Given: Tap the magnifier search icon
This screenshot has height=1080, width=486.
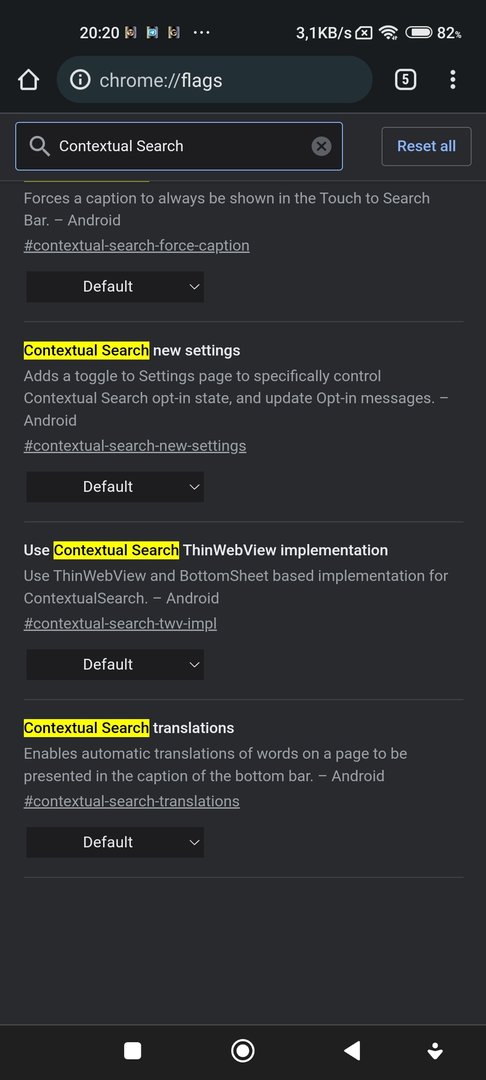Looking at the screenshot, I should (x=40, y=146).
